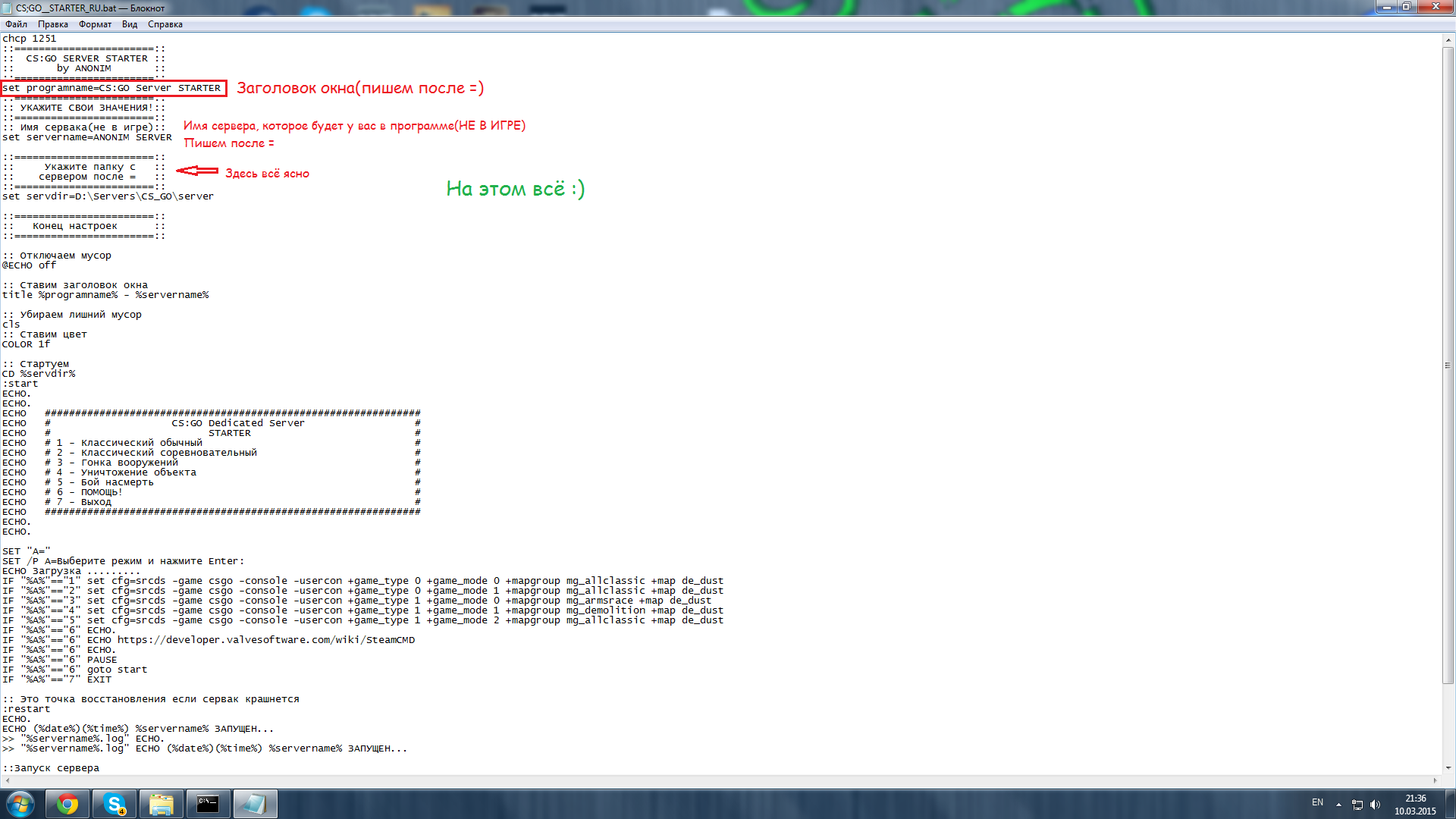Click the vertical scrollbar thumb

[1448, 365]
